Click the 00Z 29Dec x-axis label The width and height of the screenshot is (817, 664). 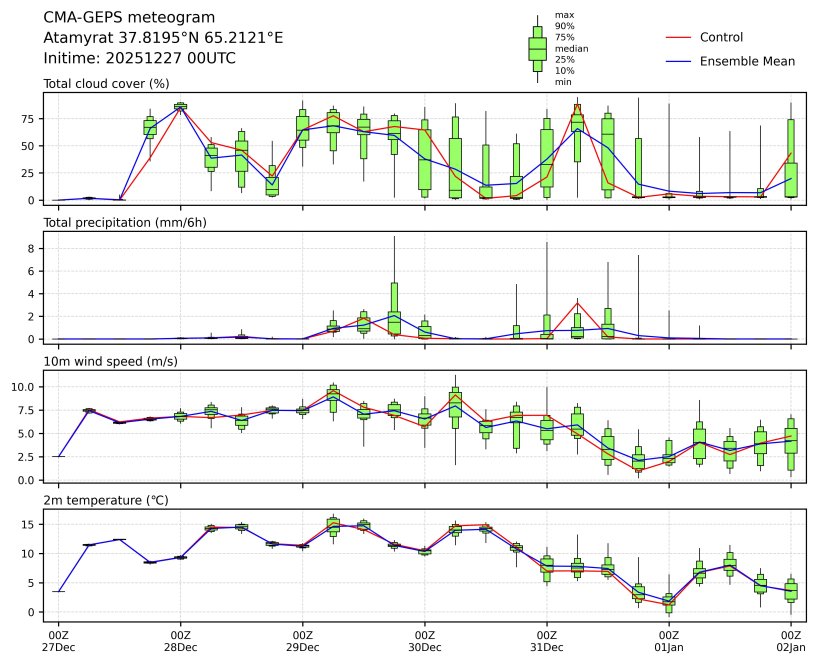(303, 640)
